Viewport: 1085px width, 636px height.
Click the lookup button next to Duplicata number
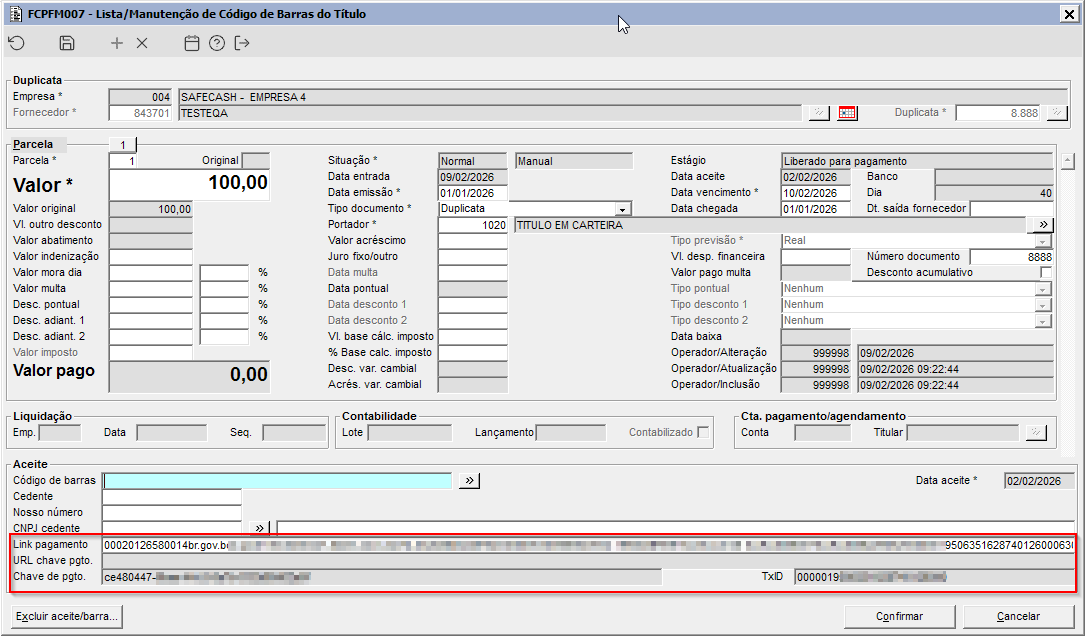tap(1057, 113)
